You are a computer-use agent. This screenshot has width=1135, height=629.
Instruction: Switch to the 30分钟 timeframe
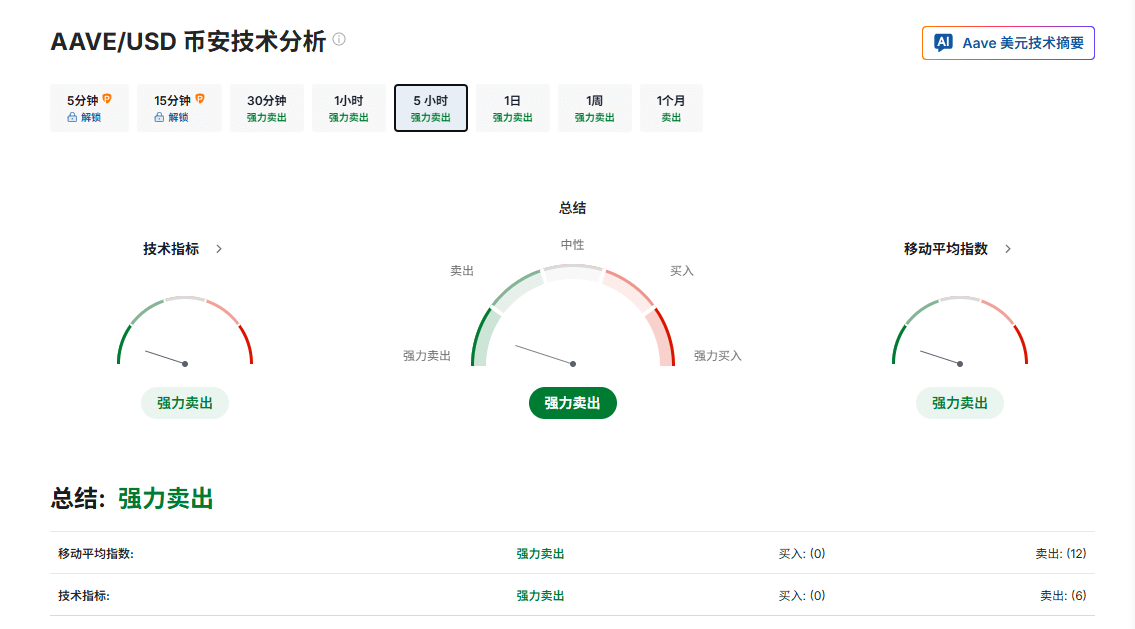click(266, 108)
